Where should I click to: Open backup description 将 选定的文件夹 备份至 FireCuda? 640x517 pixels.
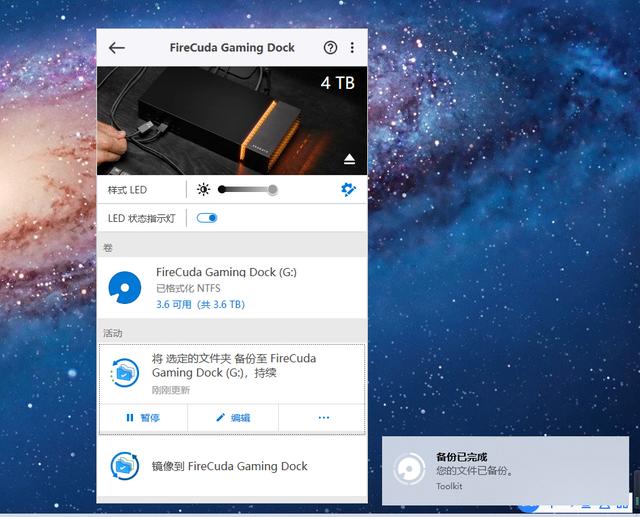click(x=234, y=366)
